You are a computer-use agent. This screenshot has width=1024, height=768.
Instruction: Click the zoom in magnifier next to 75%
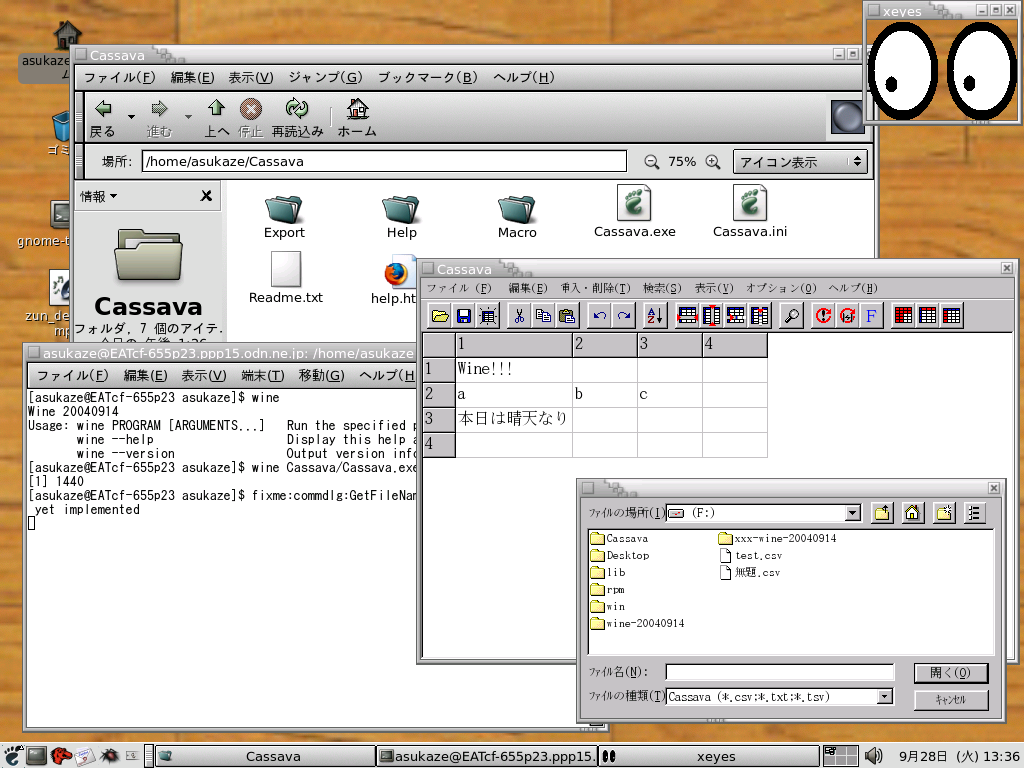(712, 162)
